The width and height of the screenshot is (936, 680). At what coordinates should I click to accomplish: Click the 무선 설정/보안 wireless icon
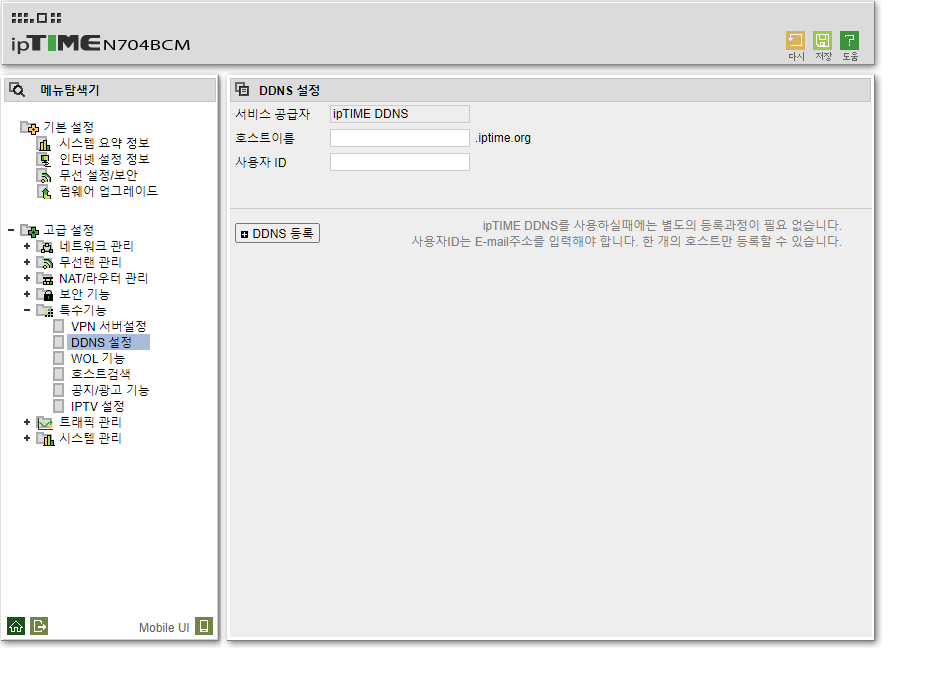(x=44, y=176)
